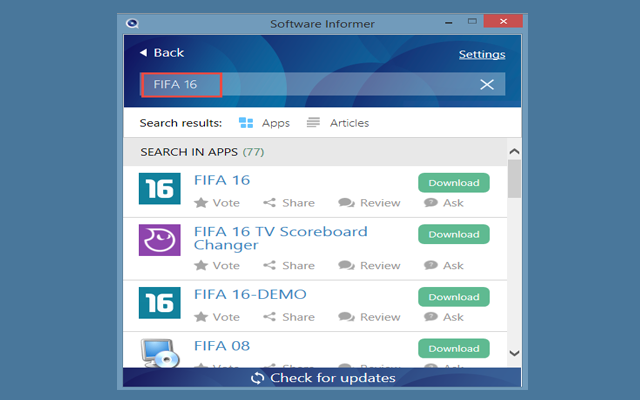Image resolution: width=640 pixels, height=400 pixels.
Task: Clear the search field with X icon
Action: [487, 85]
